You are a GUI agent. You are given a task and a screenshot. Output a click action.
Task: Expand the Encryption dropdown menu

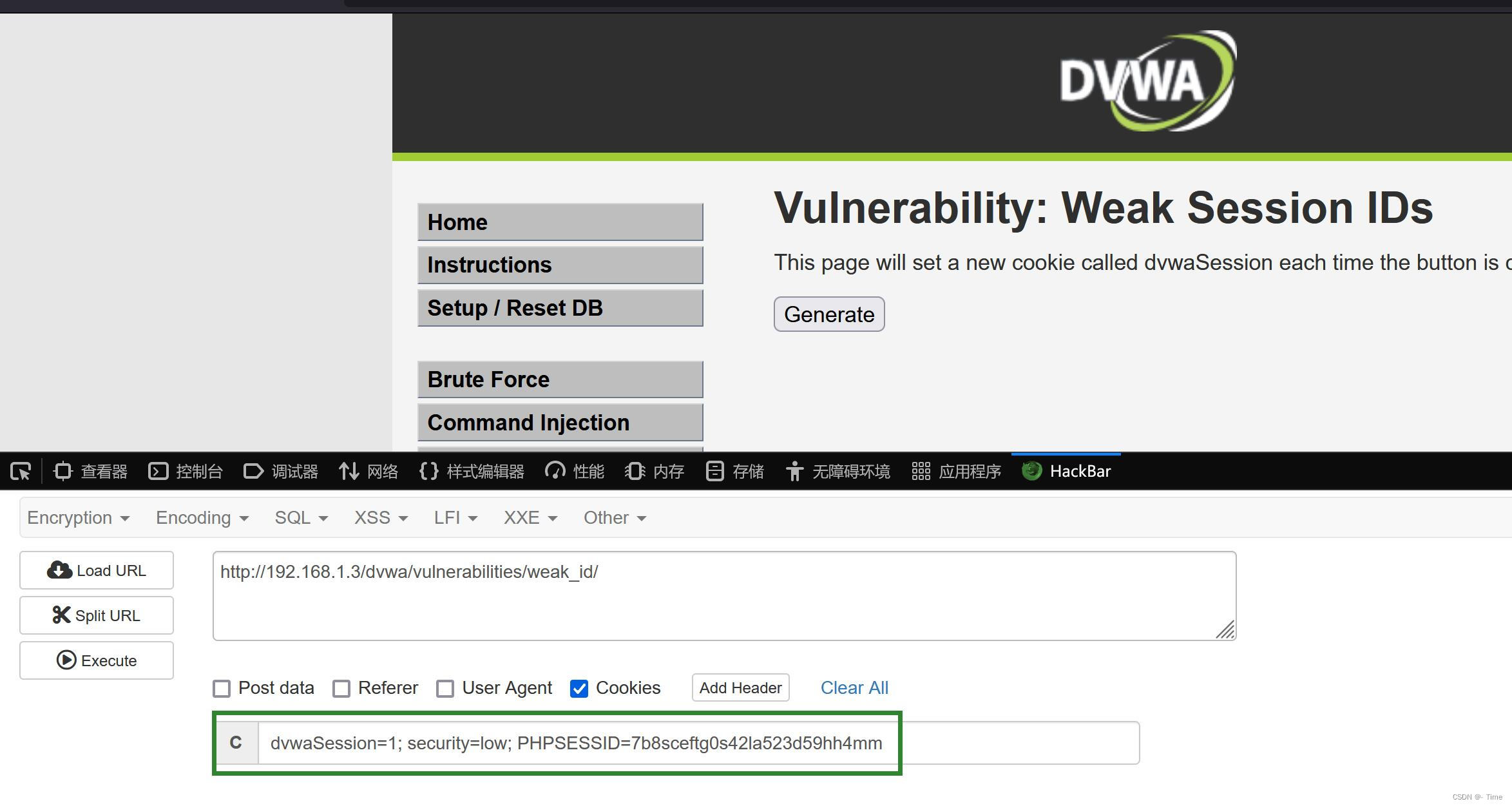coord(78,518)
